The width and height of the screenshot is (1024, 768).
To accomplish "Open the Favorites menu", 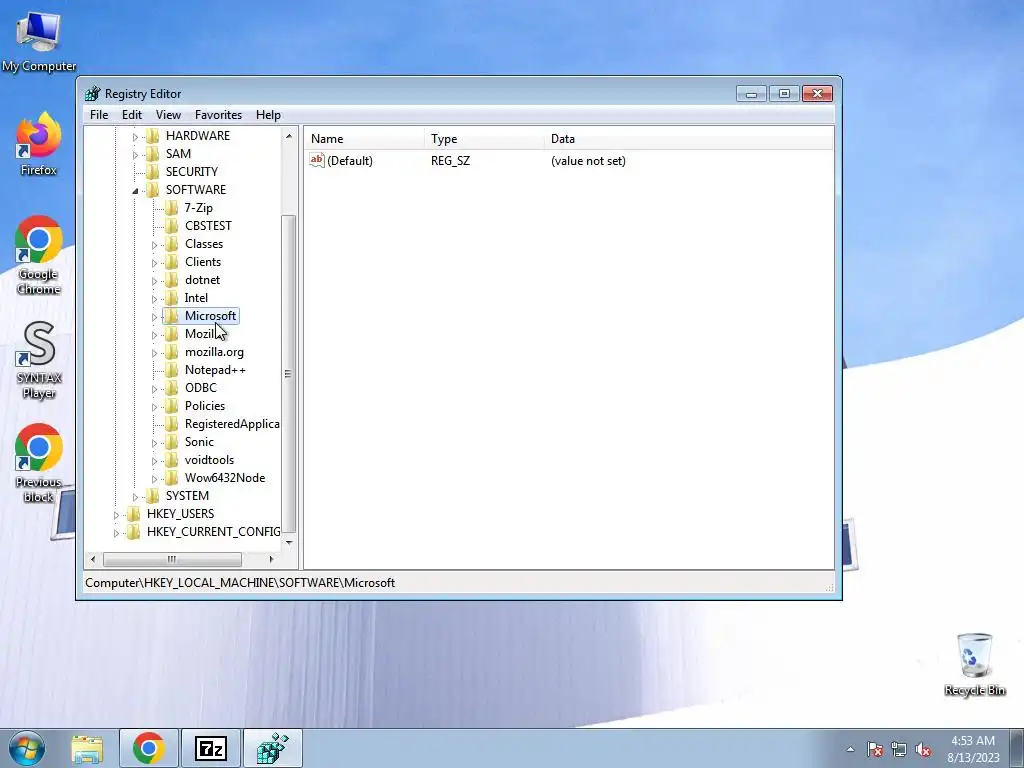I will (x=219, y=115).
